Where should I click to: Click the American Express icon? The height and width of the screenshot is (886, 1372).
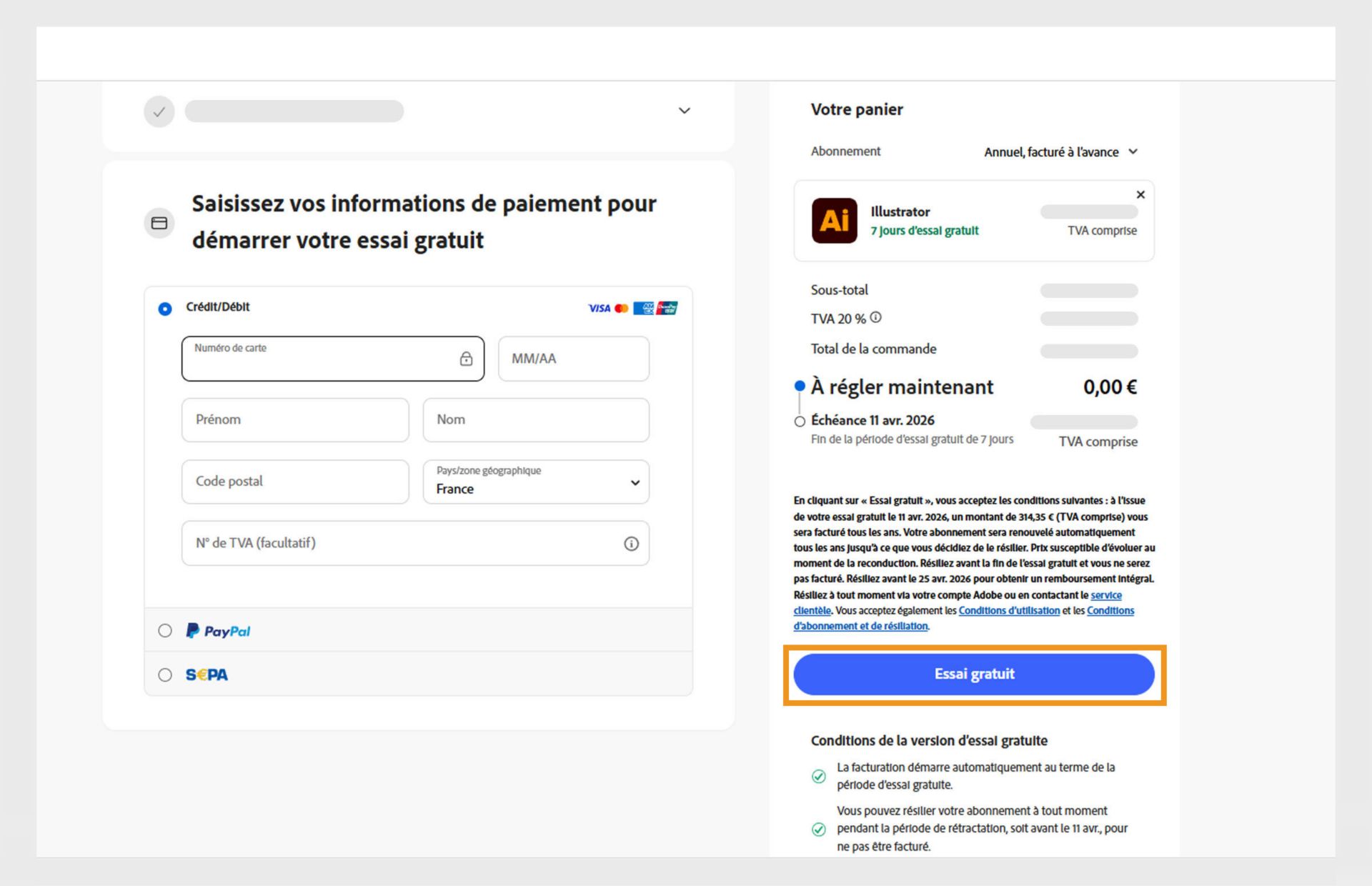click(x=645, y=308)
